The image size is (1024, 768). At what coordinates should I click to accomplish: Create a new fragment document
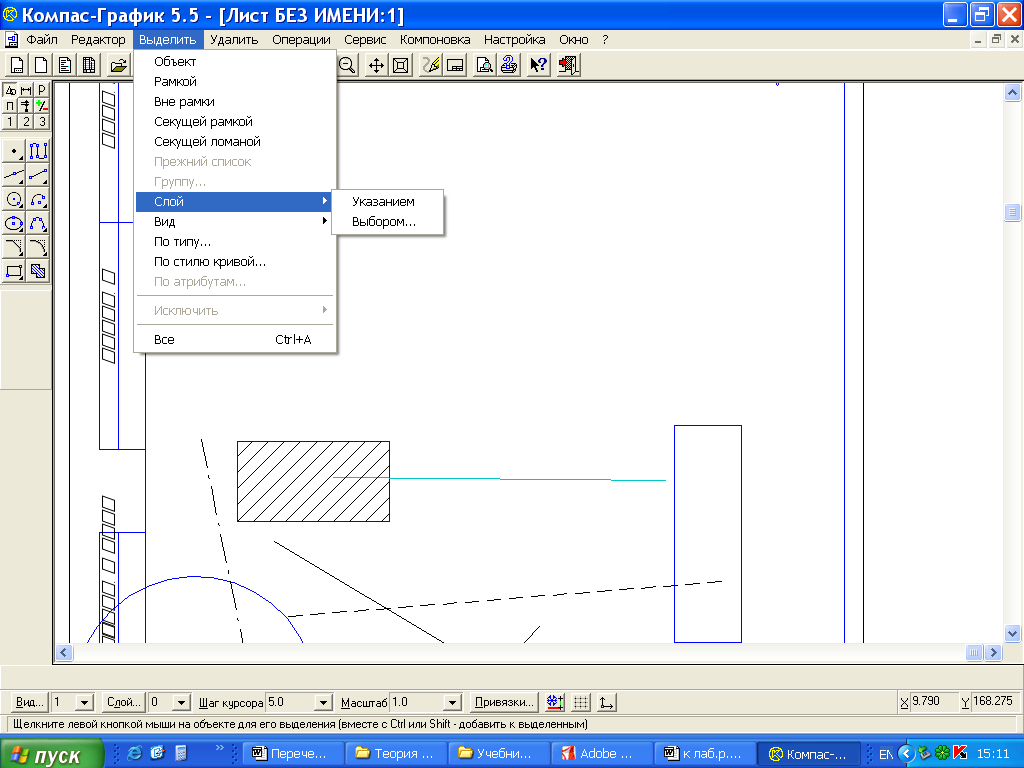[41, 65]
